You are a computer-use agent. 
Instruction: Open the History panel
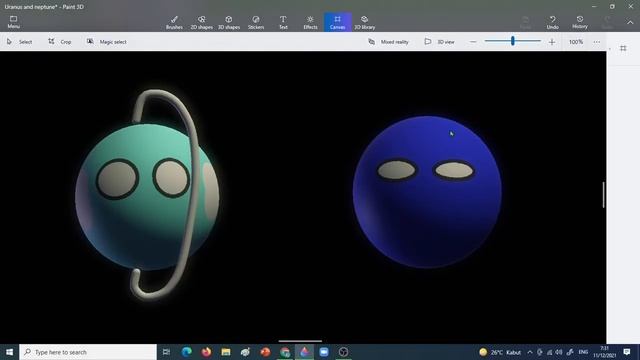point(580,22)
